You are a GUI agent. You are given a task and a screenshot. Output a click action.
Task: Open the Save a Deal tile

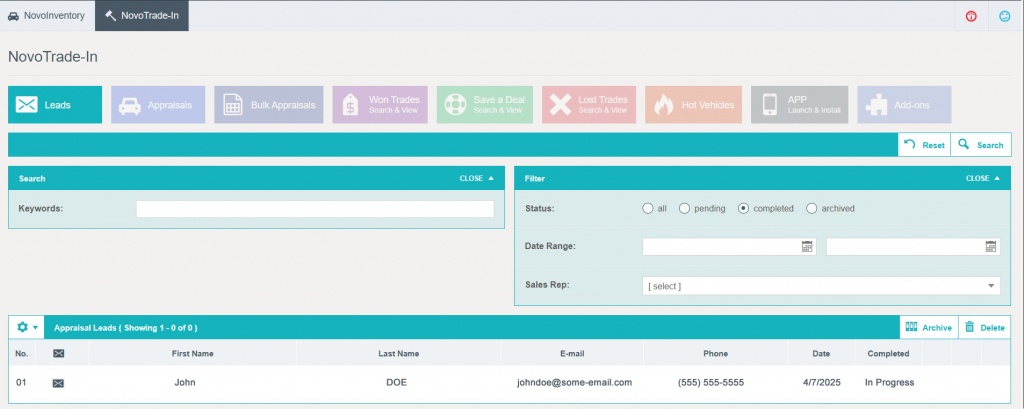coord(485,105)
